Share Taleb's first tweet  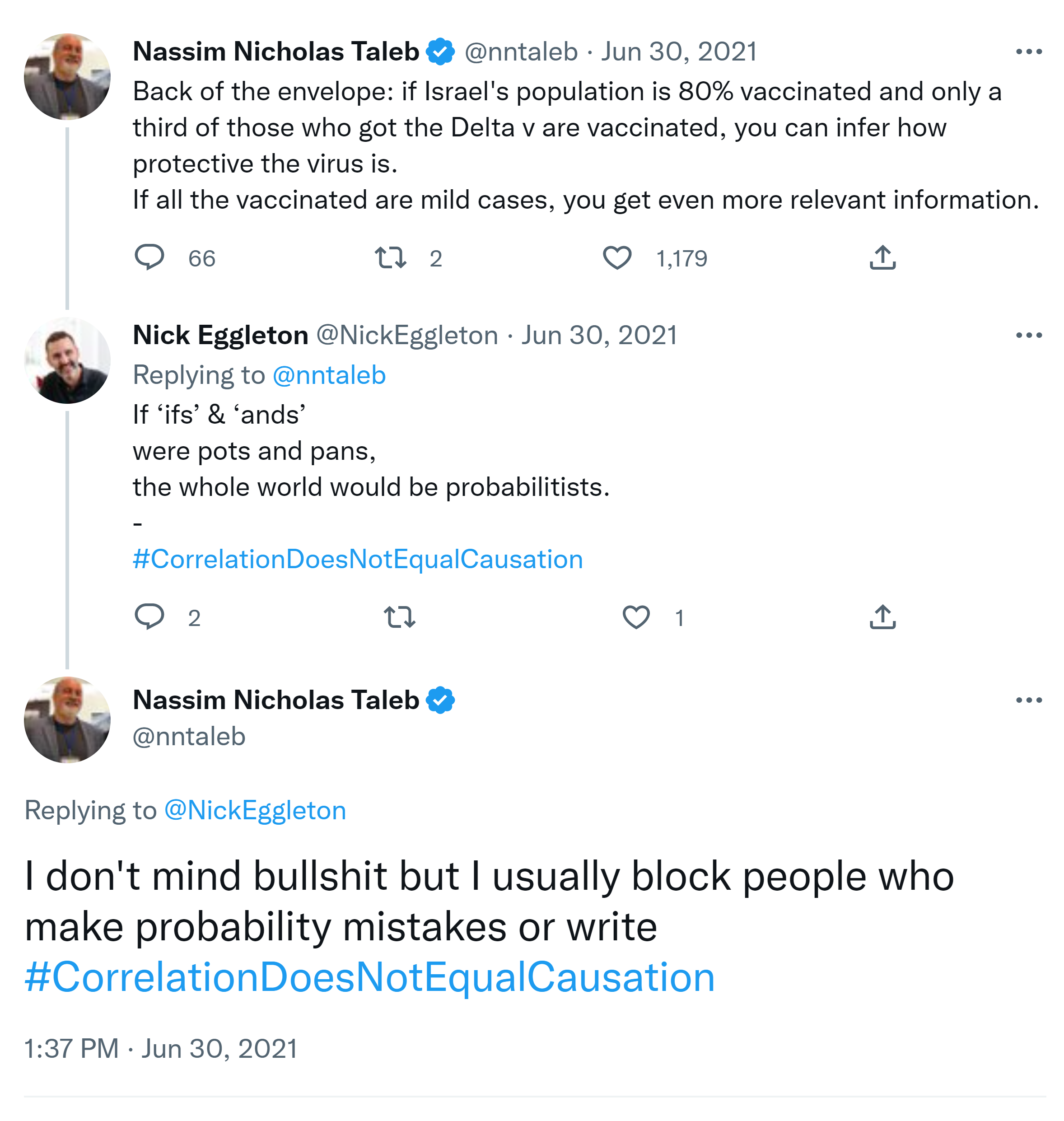882,257
